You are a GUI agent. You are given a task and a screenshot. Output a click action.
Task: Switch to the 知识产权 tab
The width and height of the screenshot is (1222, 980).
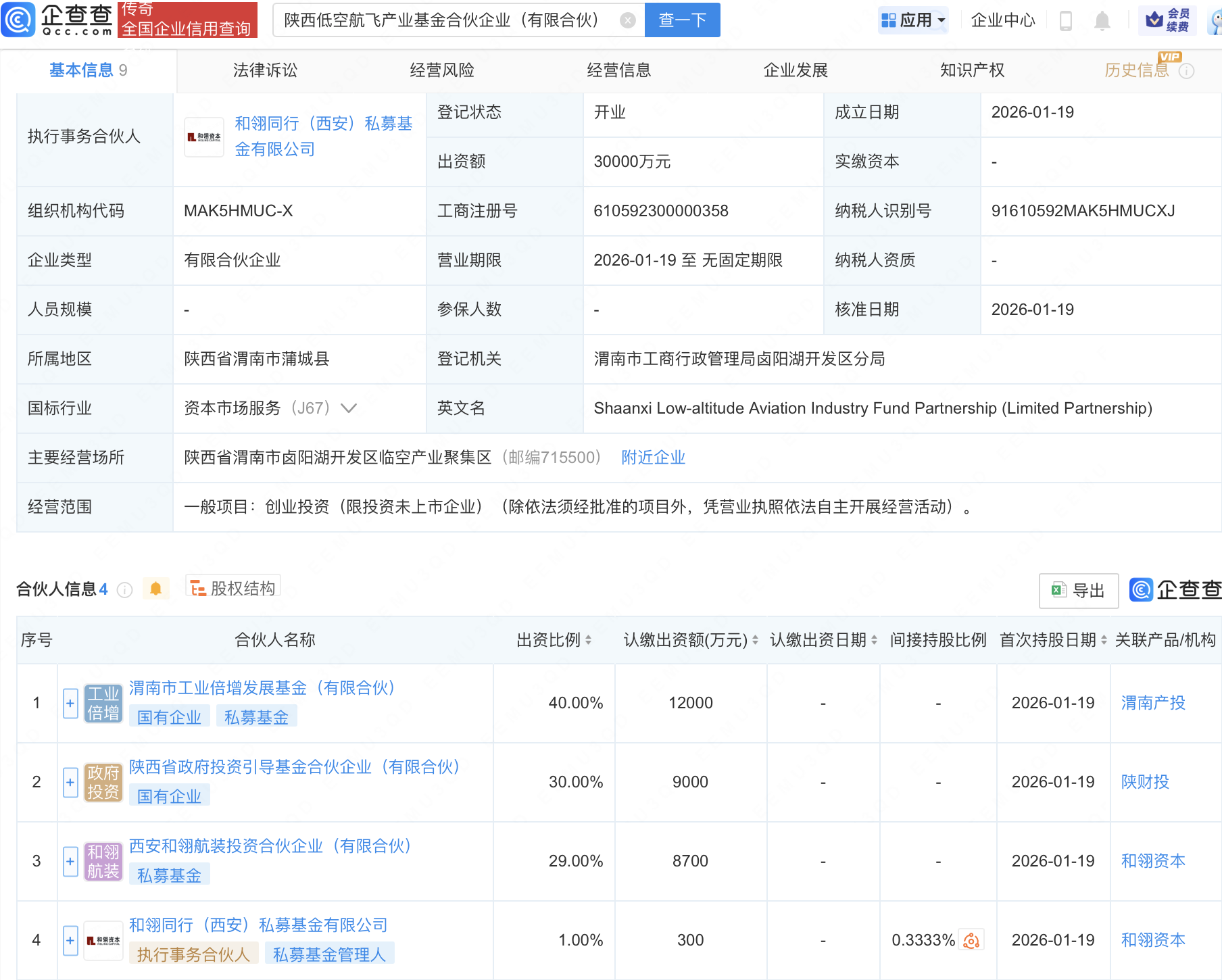(x=972, y=70)
